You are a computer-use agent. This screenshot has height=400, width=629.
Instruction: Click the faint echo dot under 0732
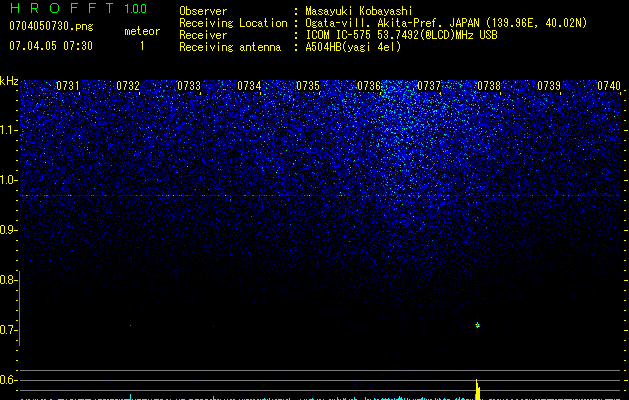130,325
